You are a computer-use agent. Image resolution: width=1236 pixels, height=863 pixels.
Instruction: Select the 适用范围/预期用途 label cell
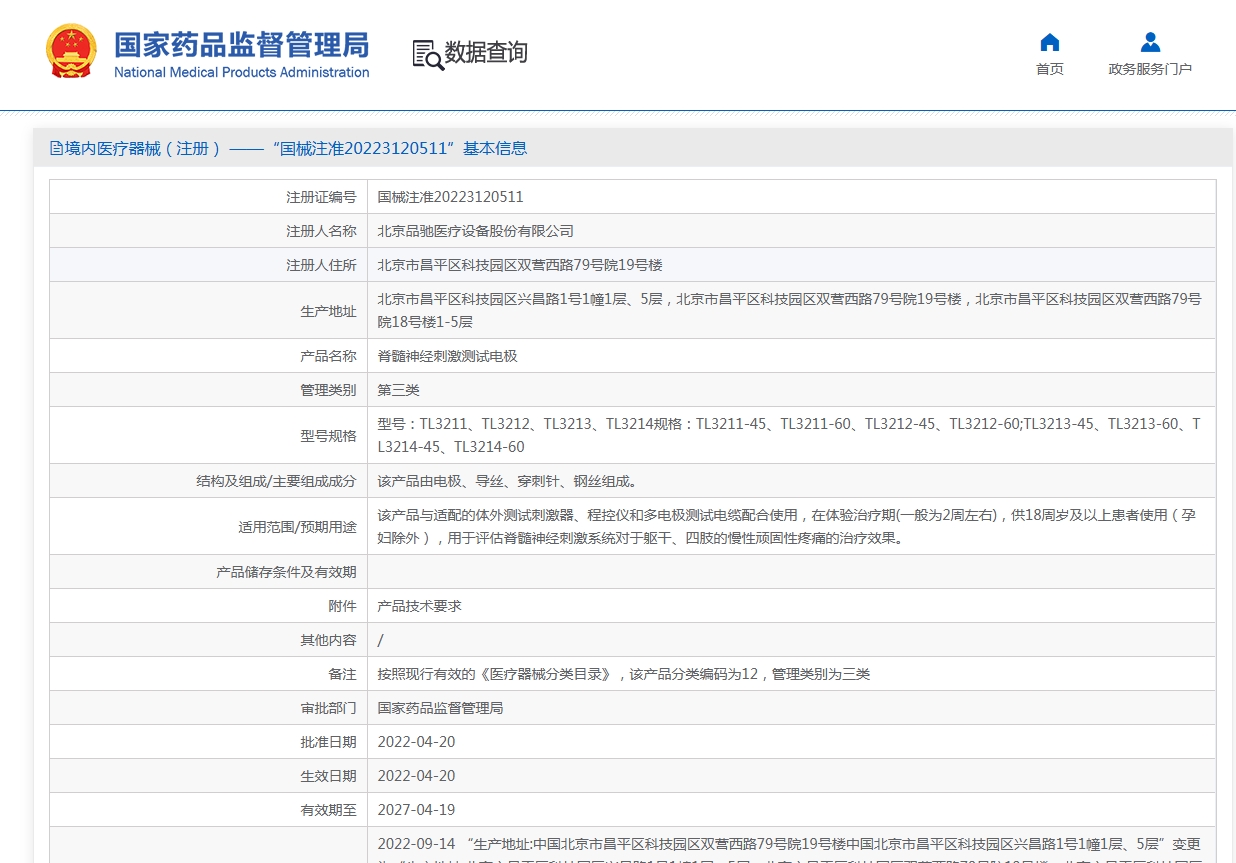(x=208, y=527)
